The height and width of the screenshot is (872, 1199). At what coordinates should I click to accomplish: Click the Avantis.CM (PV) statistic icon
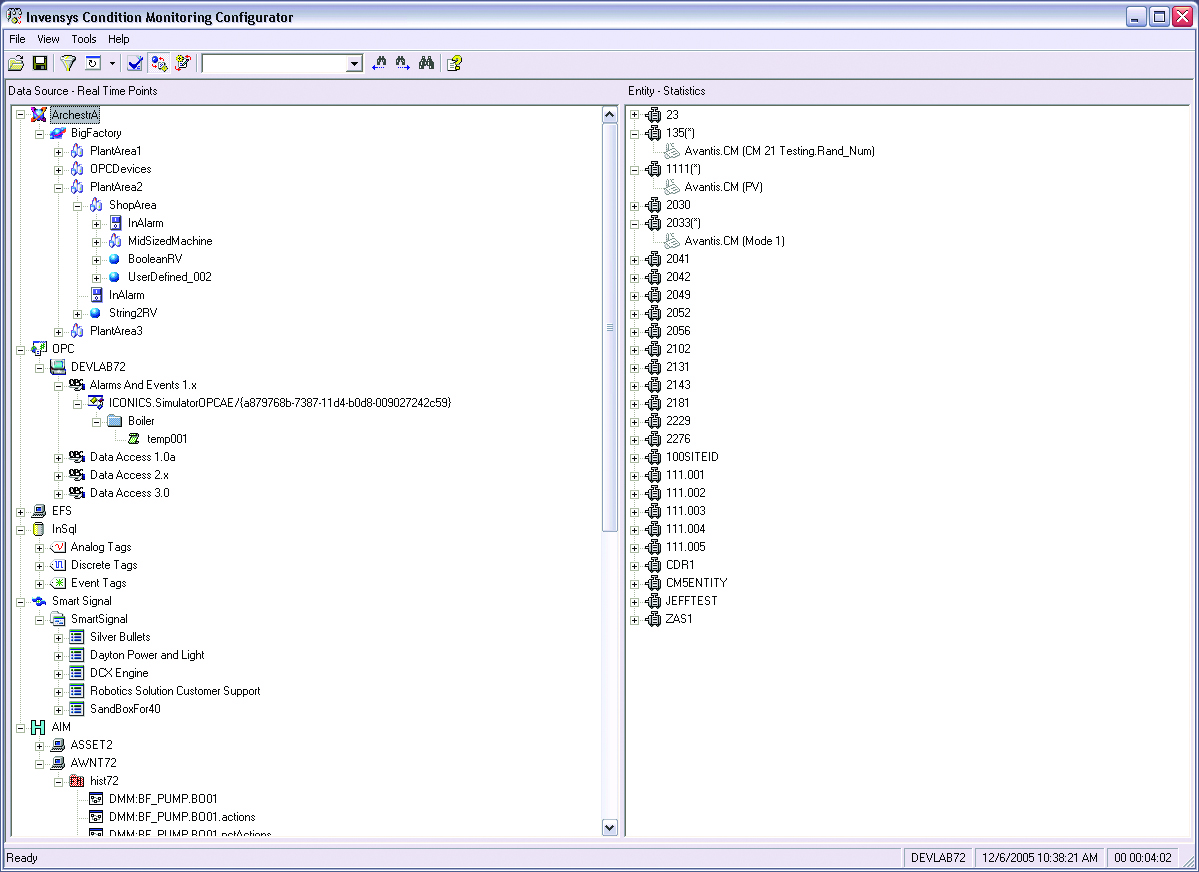[671, 187]
